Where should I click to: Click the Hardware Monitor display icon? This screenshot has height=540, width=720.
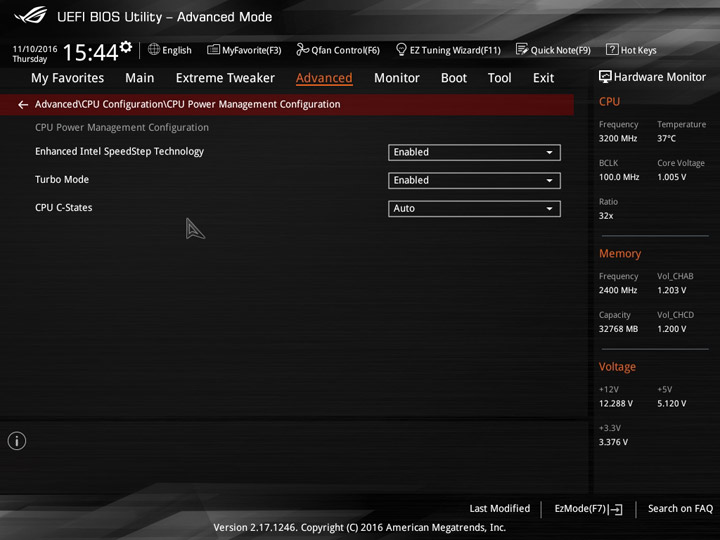click(605, 77)
